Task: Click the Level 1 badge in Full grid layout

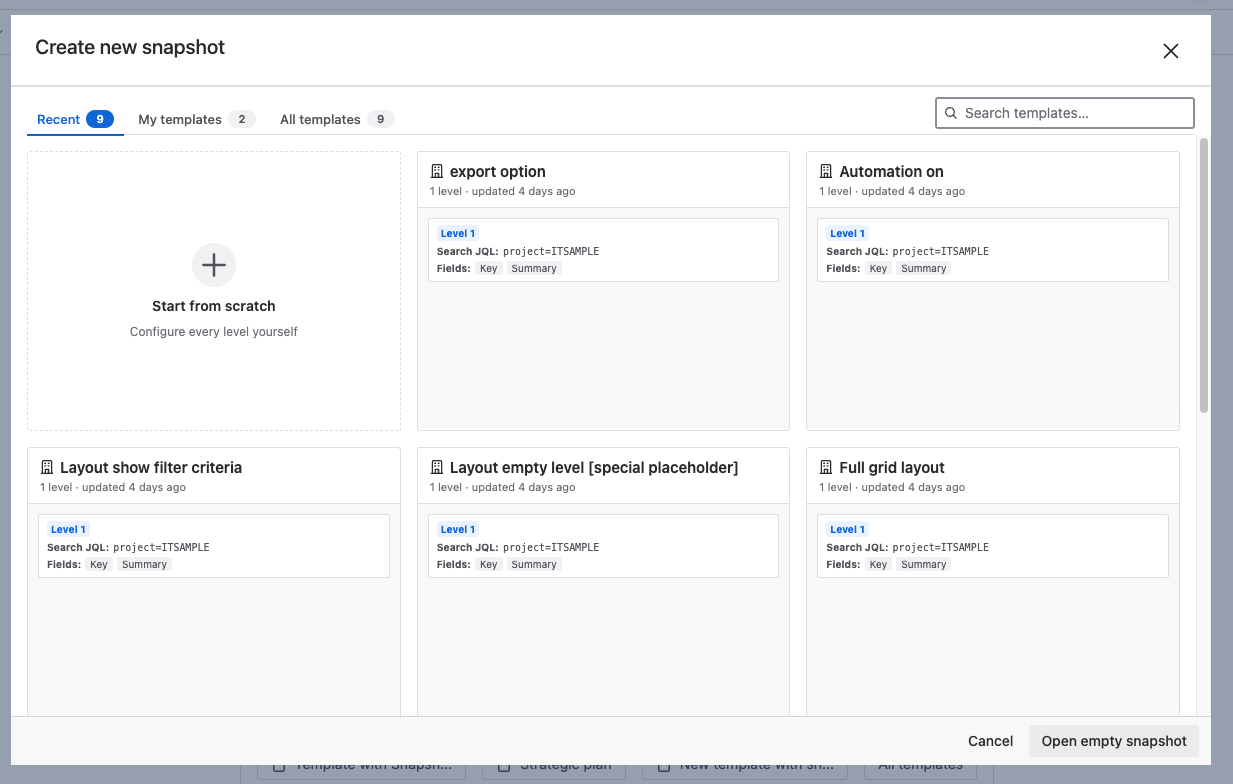Action: pyautogui.click(x=847, y=529)
